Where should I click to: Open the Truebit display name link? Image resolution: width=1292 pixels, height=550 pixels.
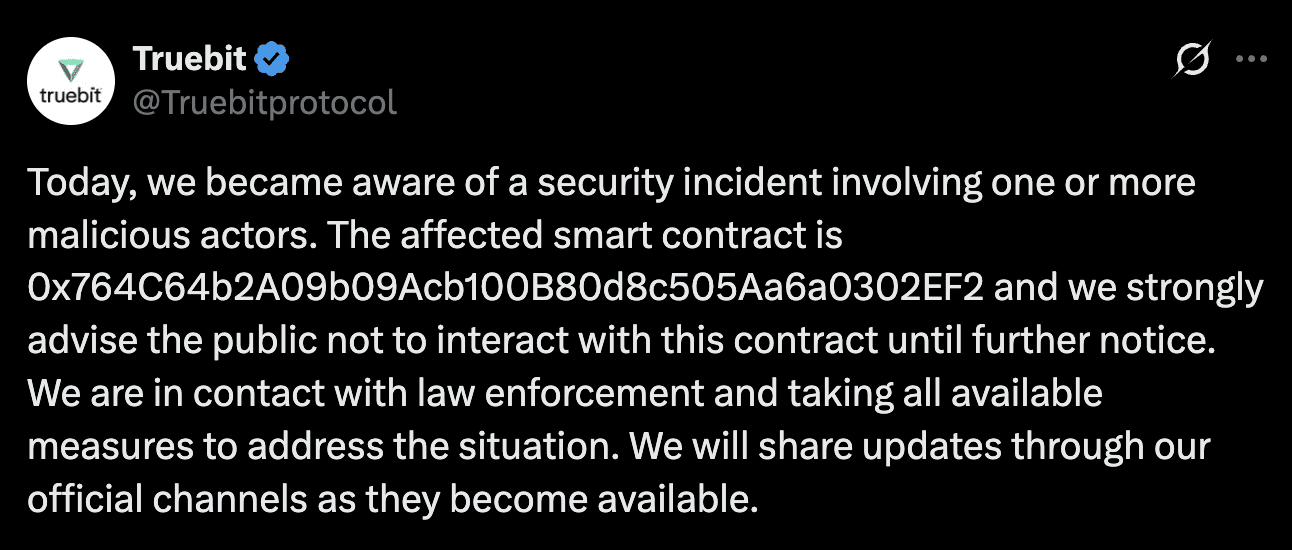tap(189, 59)
